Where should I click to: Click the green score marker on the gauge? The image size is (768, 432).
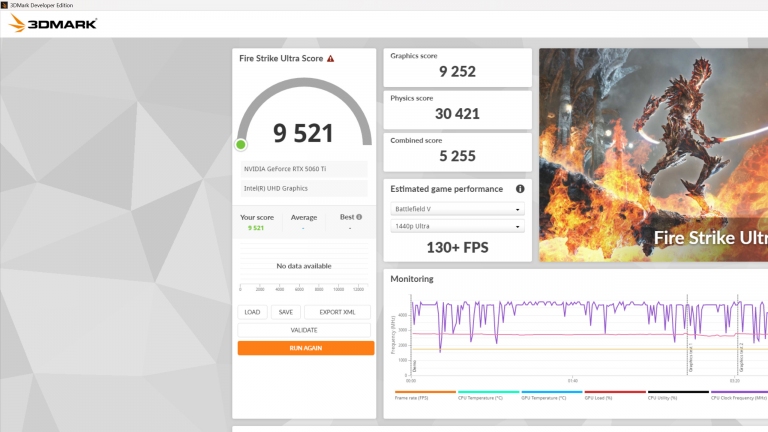point(240,144)
